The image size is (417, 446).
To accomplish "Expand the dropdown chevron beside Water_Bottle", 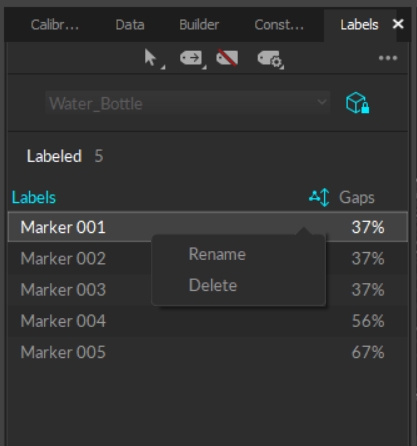I will 322,102.
